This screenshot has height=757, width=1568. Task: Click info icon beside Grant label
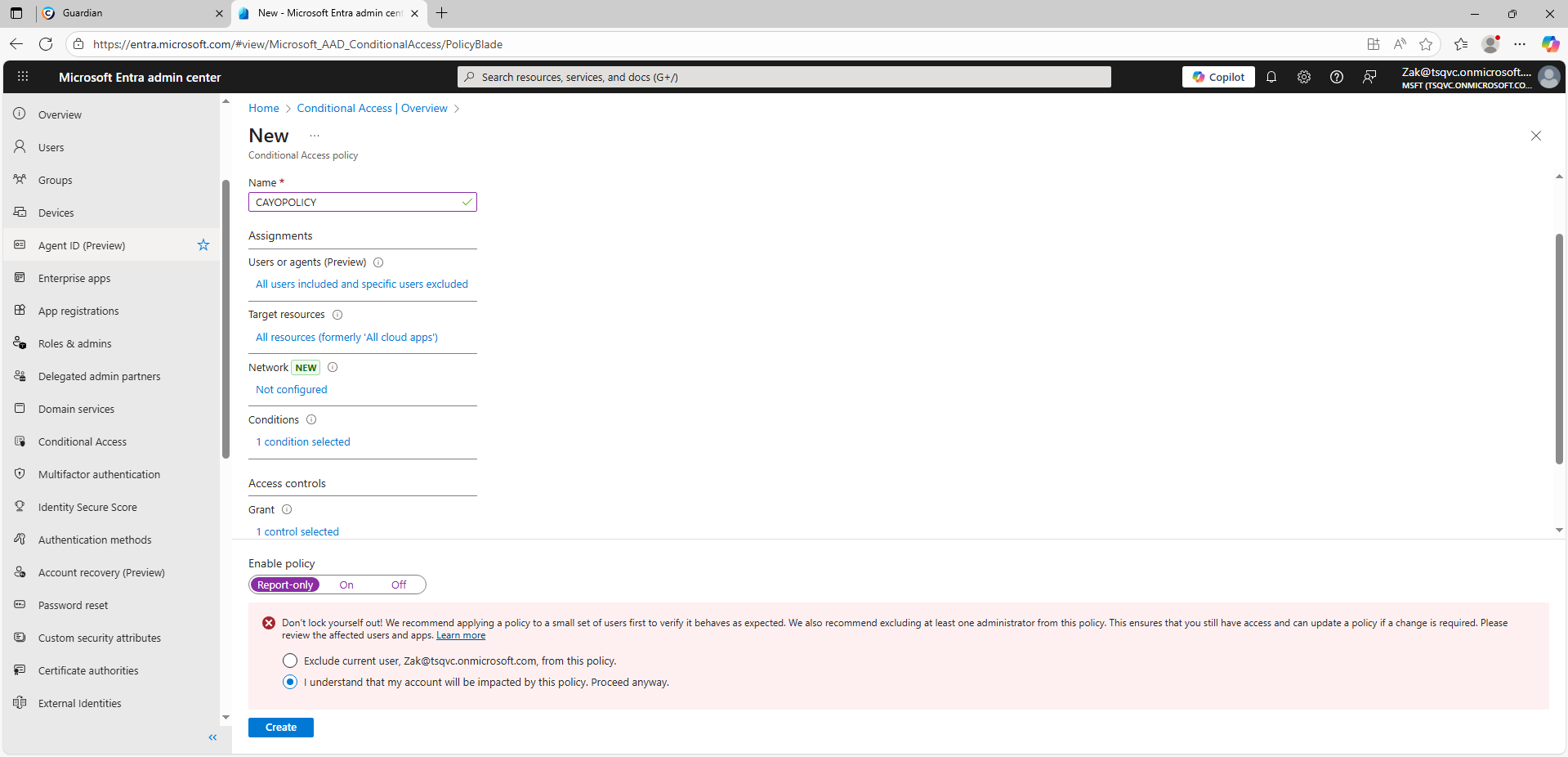coord(287,510)
